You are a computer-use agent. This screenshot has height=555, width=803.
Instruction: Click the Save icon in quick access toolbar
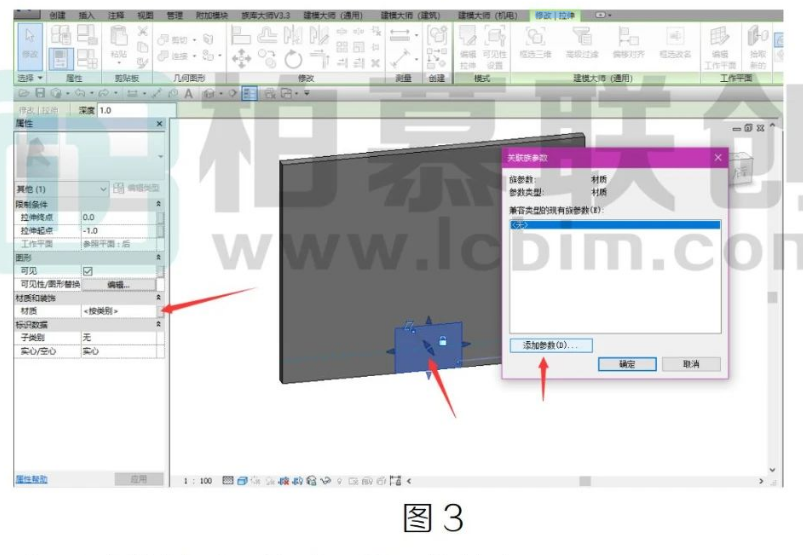click(40, 93)
